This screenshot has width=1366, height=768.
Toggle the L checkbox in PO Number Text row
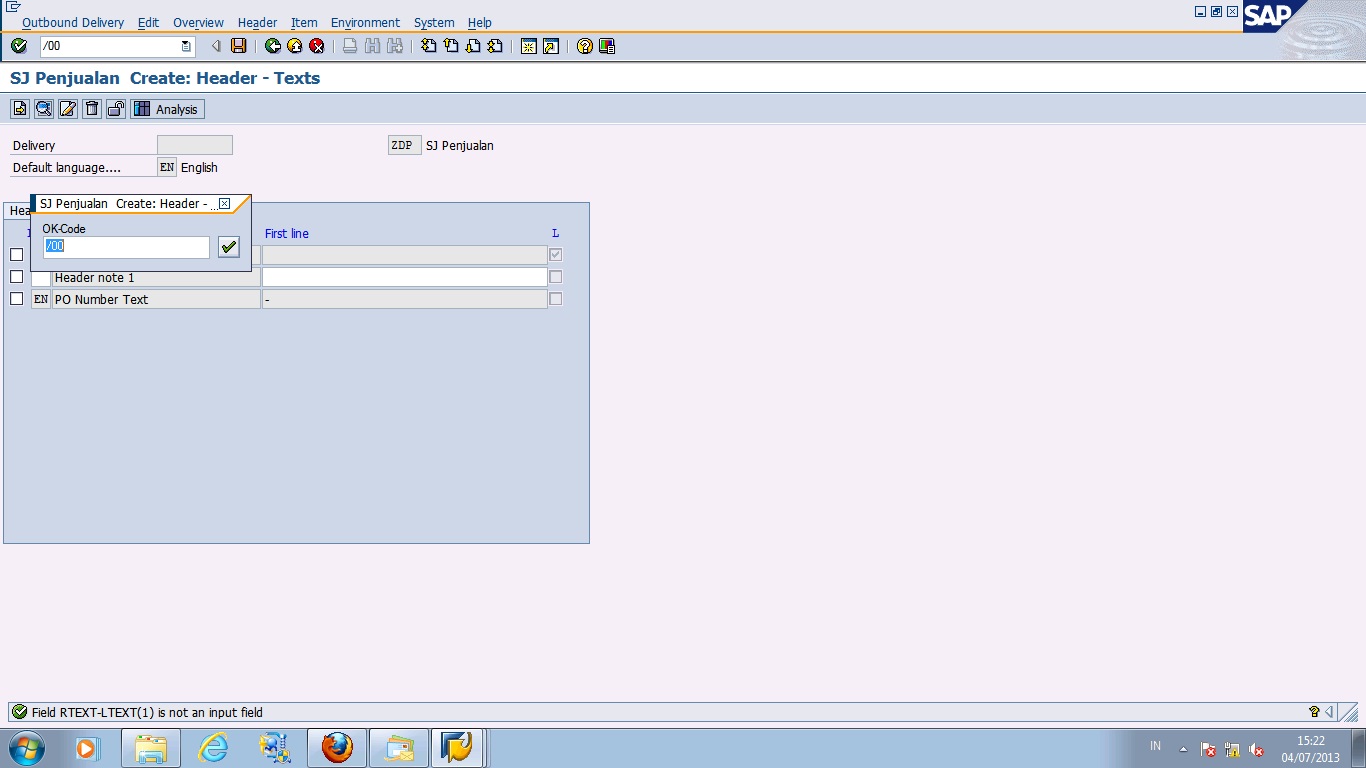(x=556, y=299)
